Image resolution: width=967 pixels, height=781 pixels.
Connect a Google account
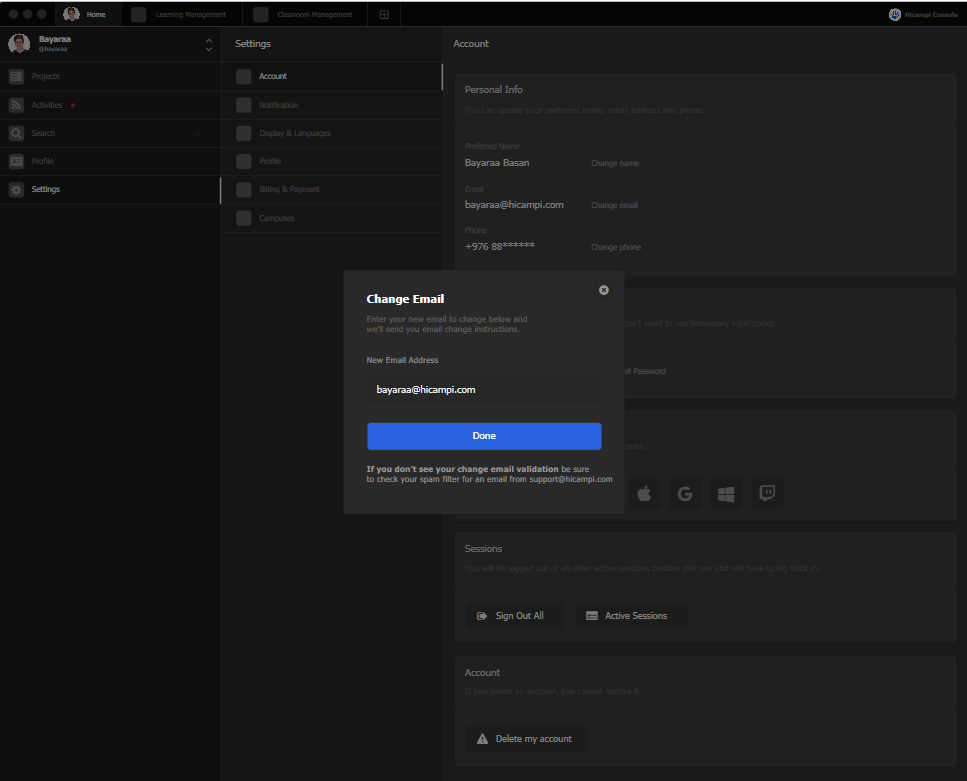[x=684, y=493]
